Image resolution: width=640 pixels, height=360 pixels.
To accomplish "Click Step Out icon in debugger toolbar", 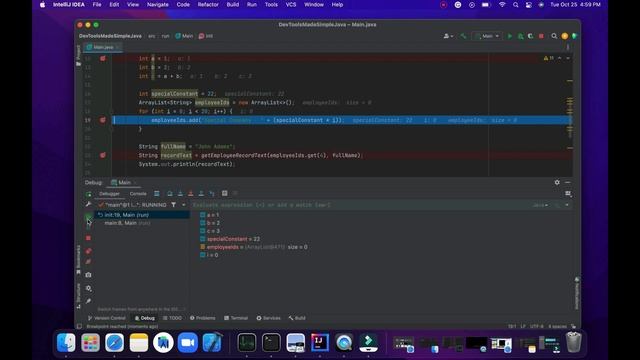I will pos(201,193).
